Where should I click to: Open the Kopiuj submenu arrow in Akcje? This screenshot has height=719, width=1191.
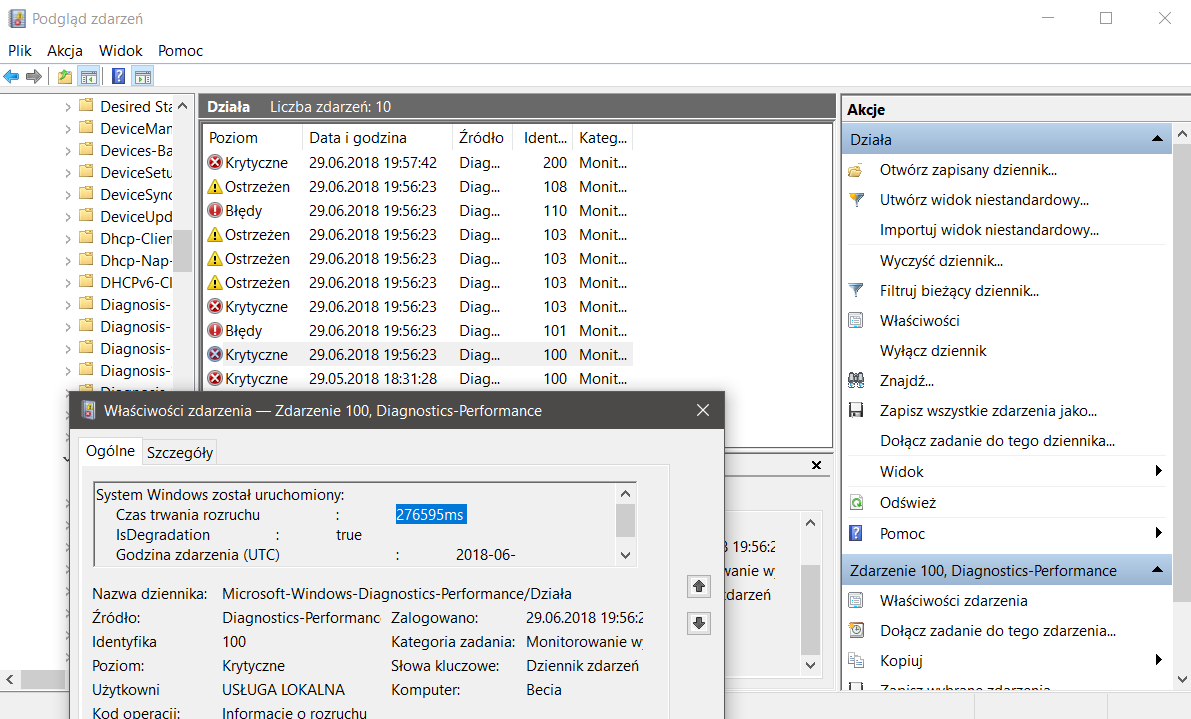coord(1158,661)
